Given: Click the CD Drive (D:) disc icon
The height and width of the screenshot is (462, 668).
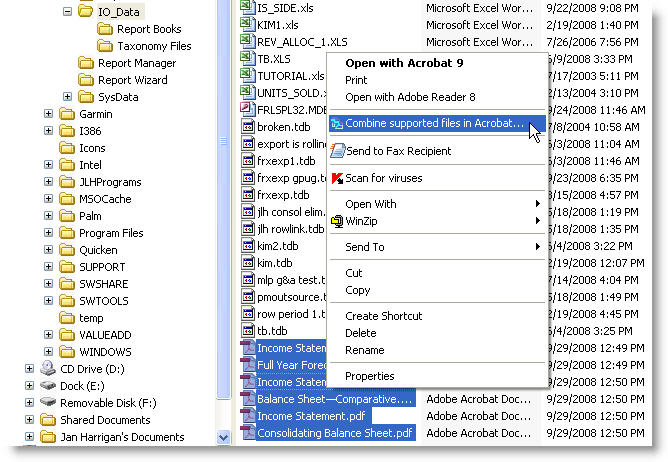Looking at the screenshot, I should pos(48,368).
